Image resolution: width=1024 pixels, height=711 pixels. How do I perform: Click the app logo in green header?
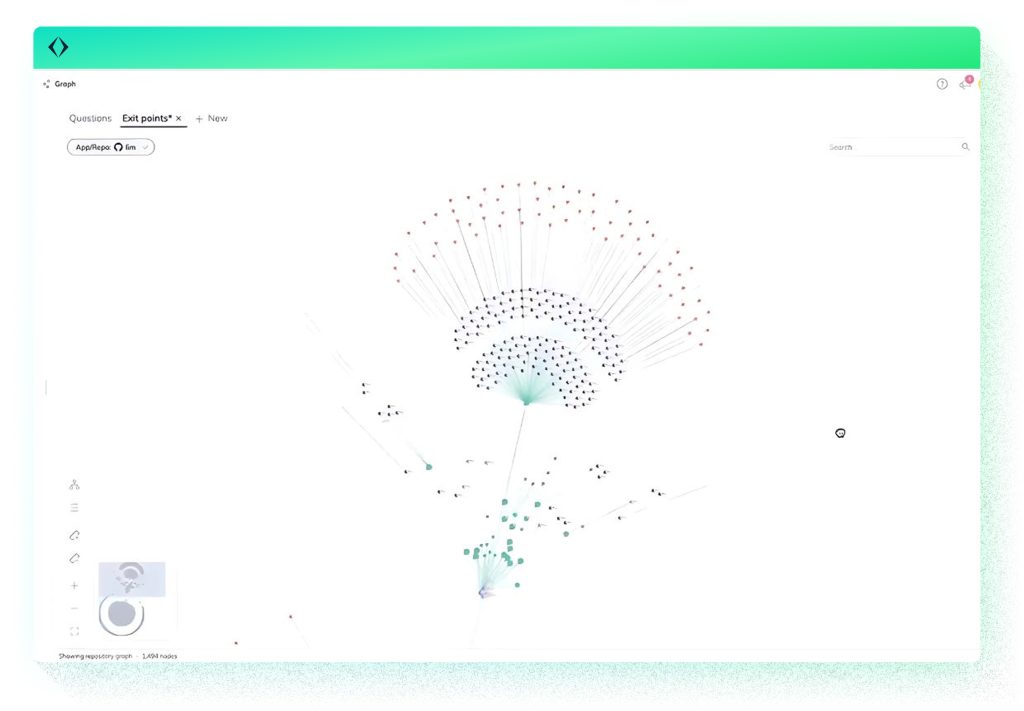coord(58,47)
